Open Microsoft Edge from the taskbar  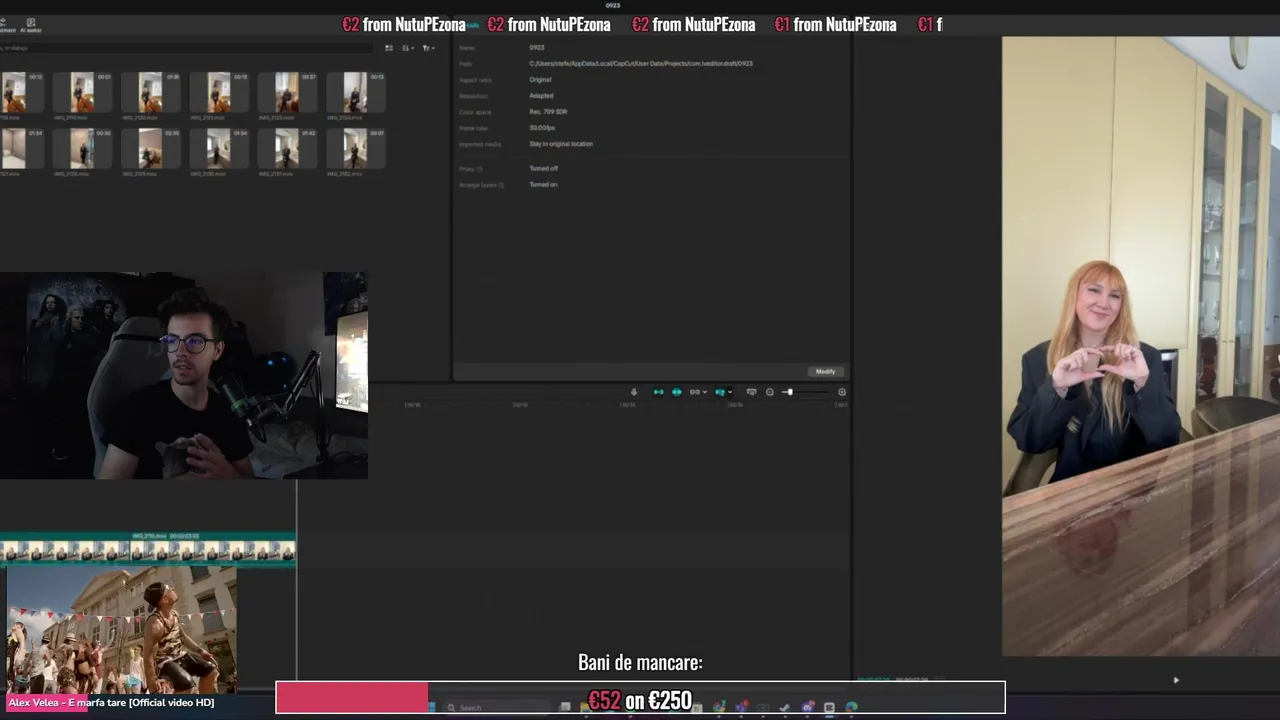tap(851, 707)
